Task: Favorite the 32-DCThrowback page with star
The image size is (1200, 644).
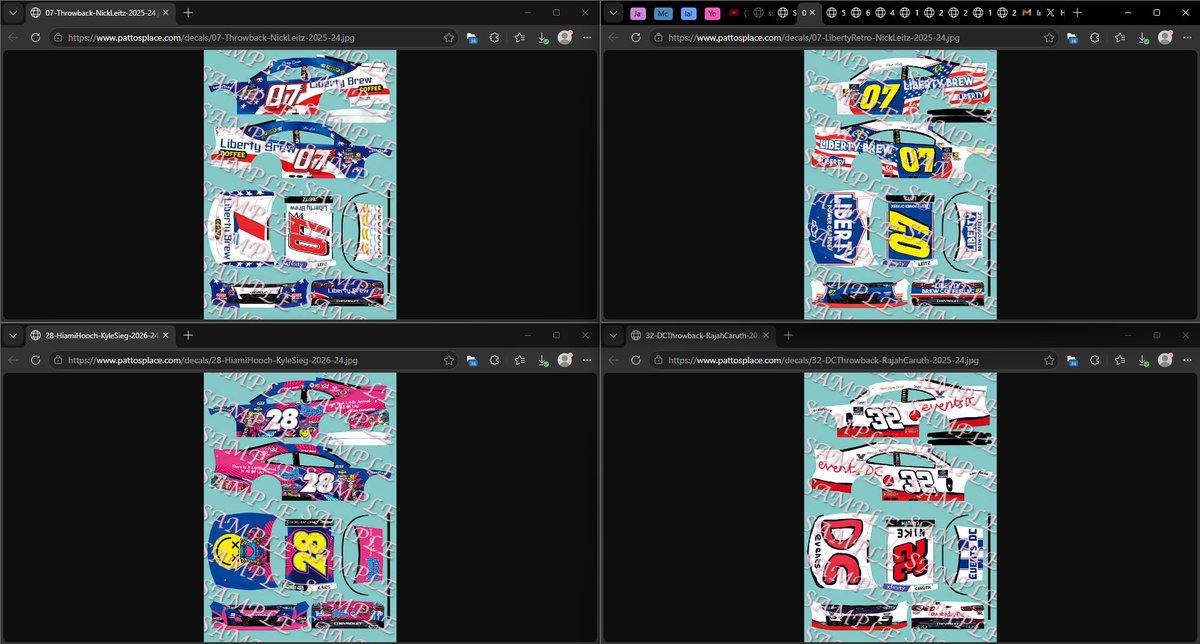Action: pos(1050,359)
